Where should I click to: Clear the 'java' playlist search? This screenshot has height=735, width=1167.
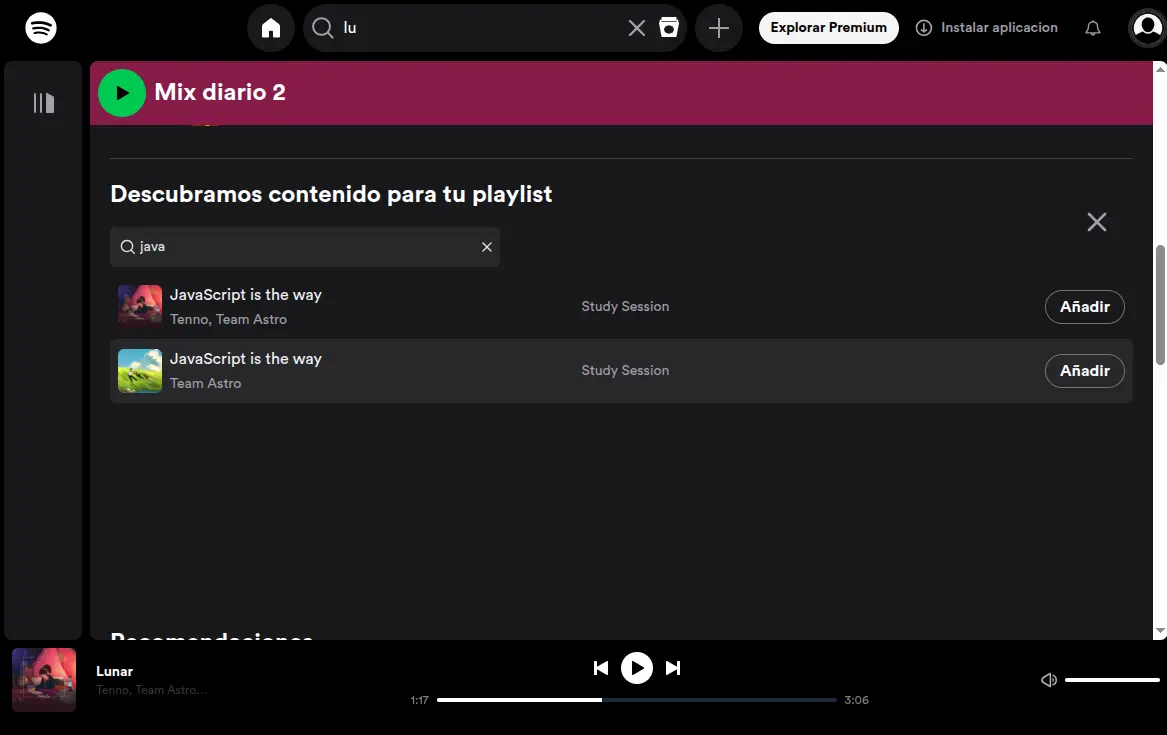(487, 247)
